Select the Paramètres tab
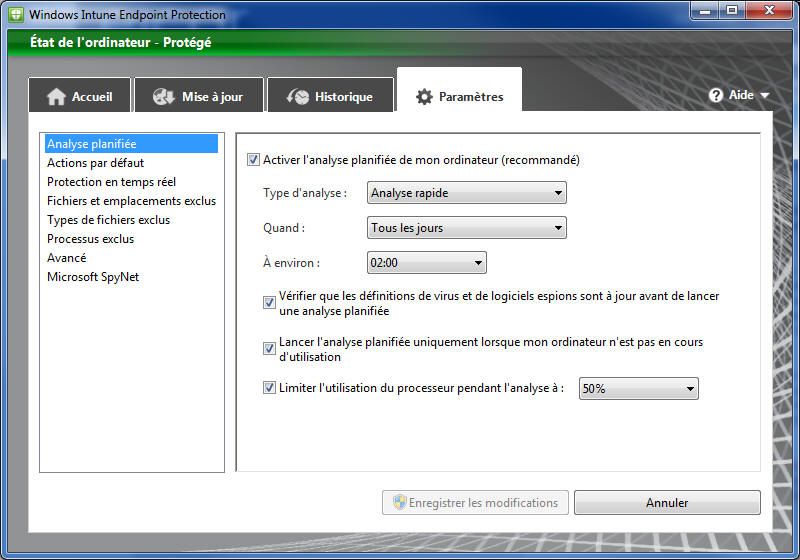 pos(459,90)
